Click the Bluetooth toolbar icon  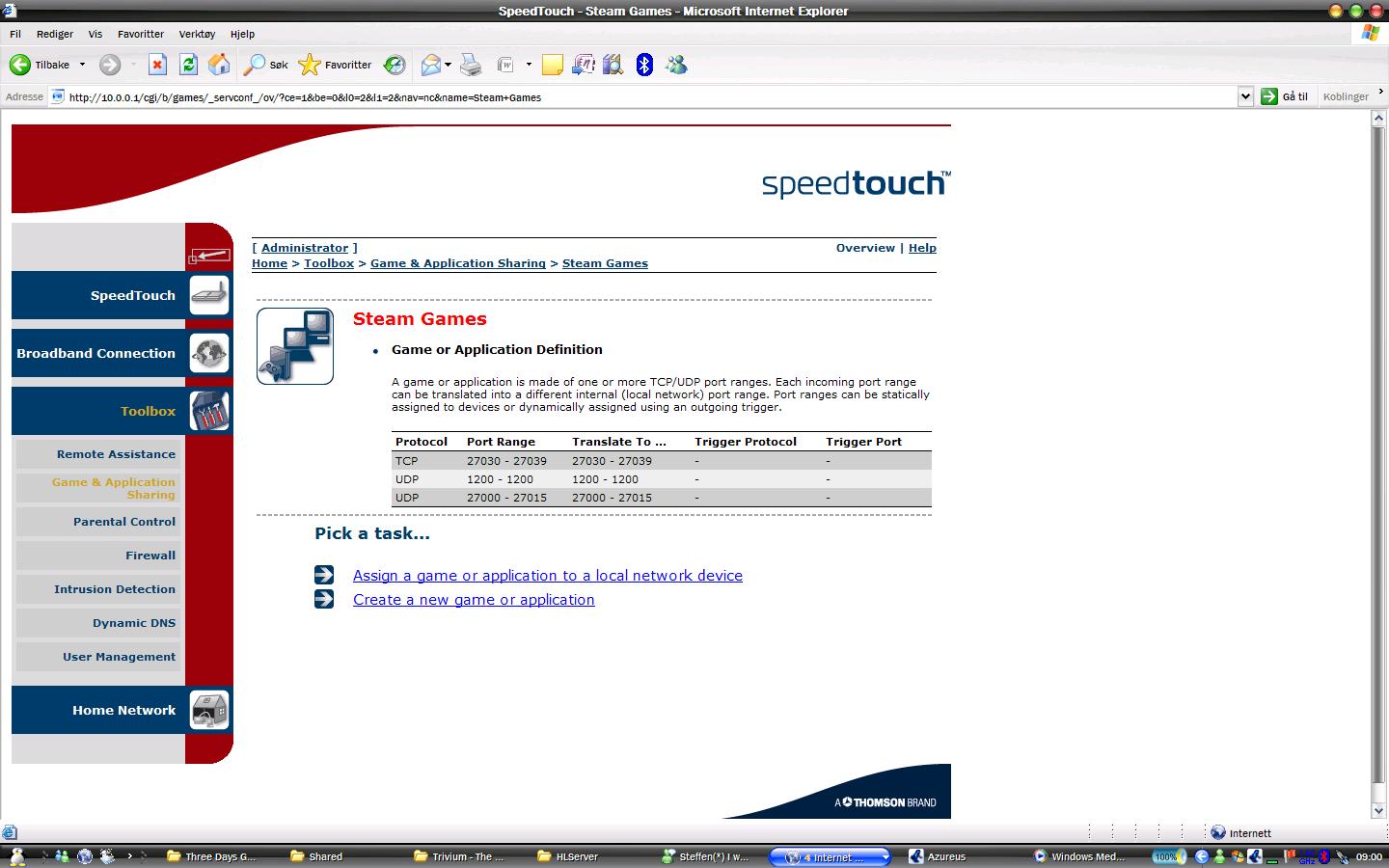click(x=644, y=65)
